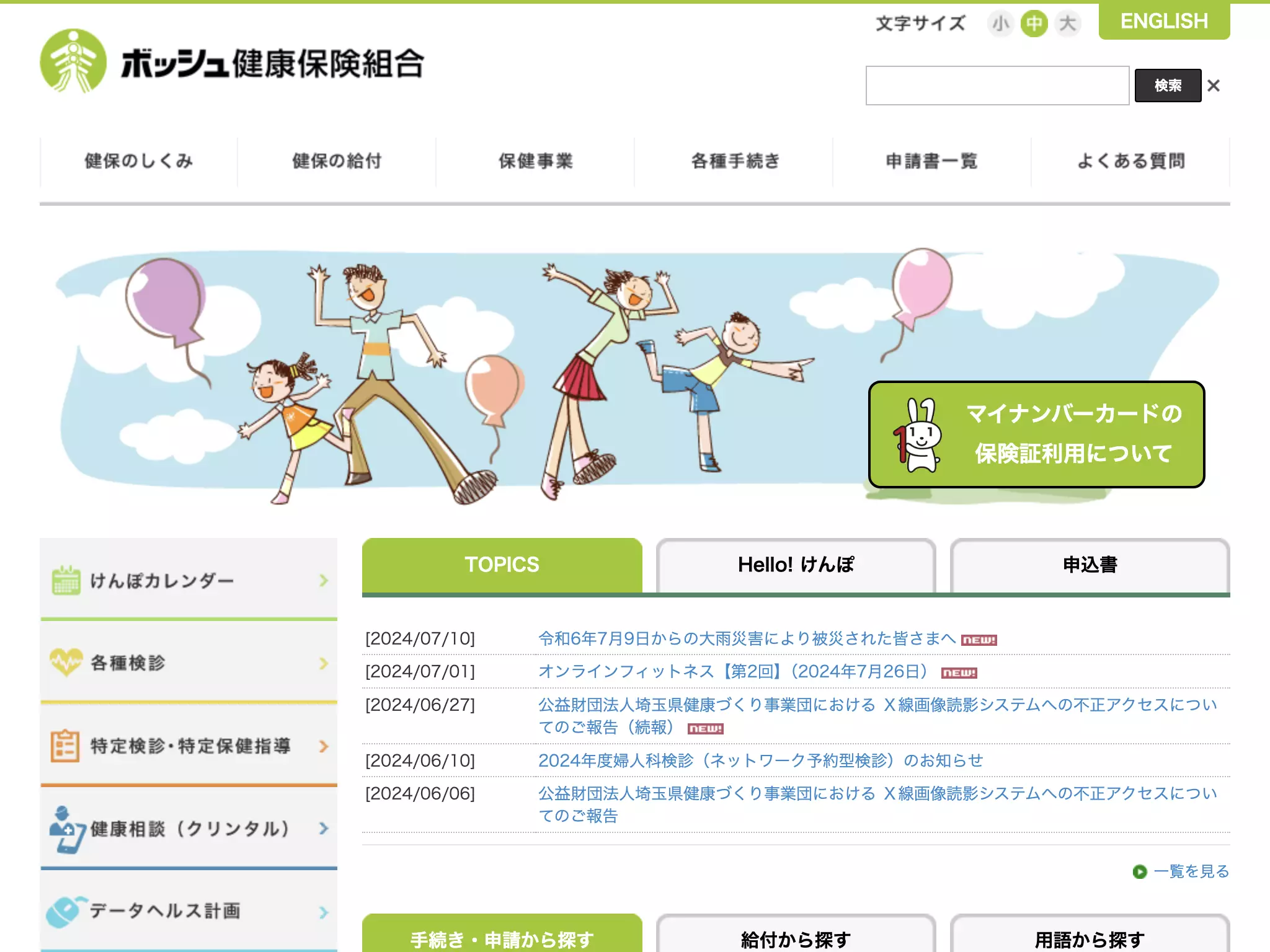Viewport: 1270px width, 952px height.
Task: Click the [2024/06/10] date text
Action: [x=420, y=760]
